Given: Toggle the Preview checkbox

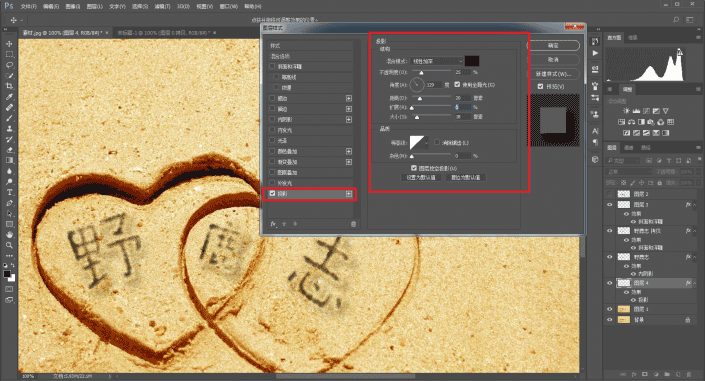Looking at the screenshot, I should coord(540,86).
